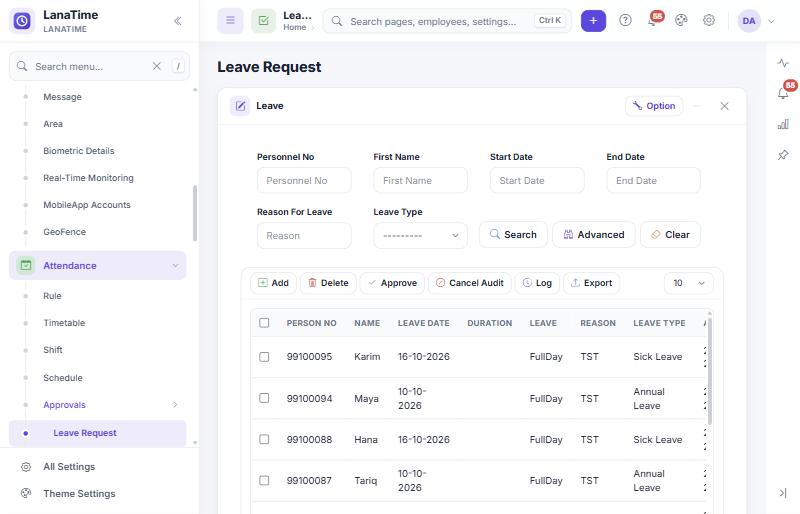Check the row for Maya 99100094
Viewport: 800px width, 514px height.
click(264, 398)
